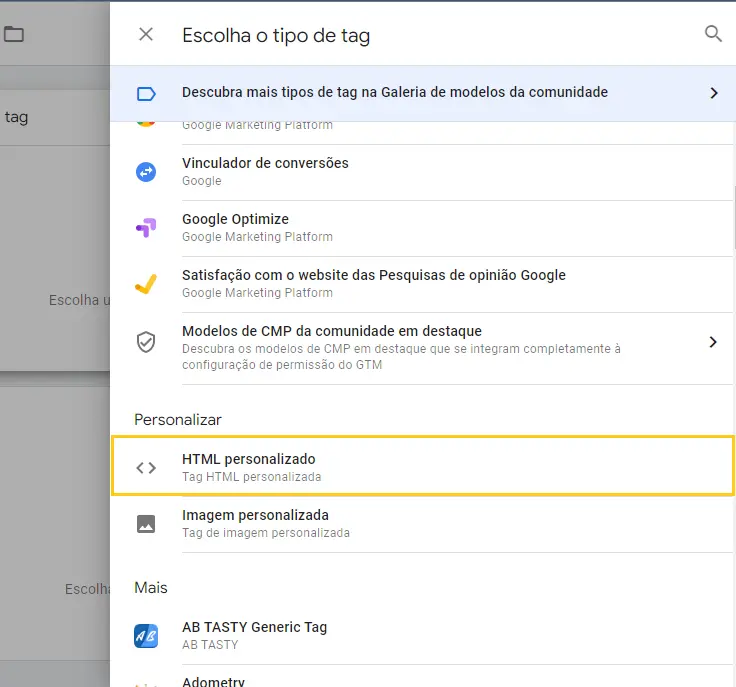Click the Vinculador de conversões icon
The height and width of the screenshot is (687, 736).
146,172
